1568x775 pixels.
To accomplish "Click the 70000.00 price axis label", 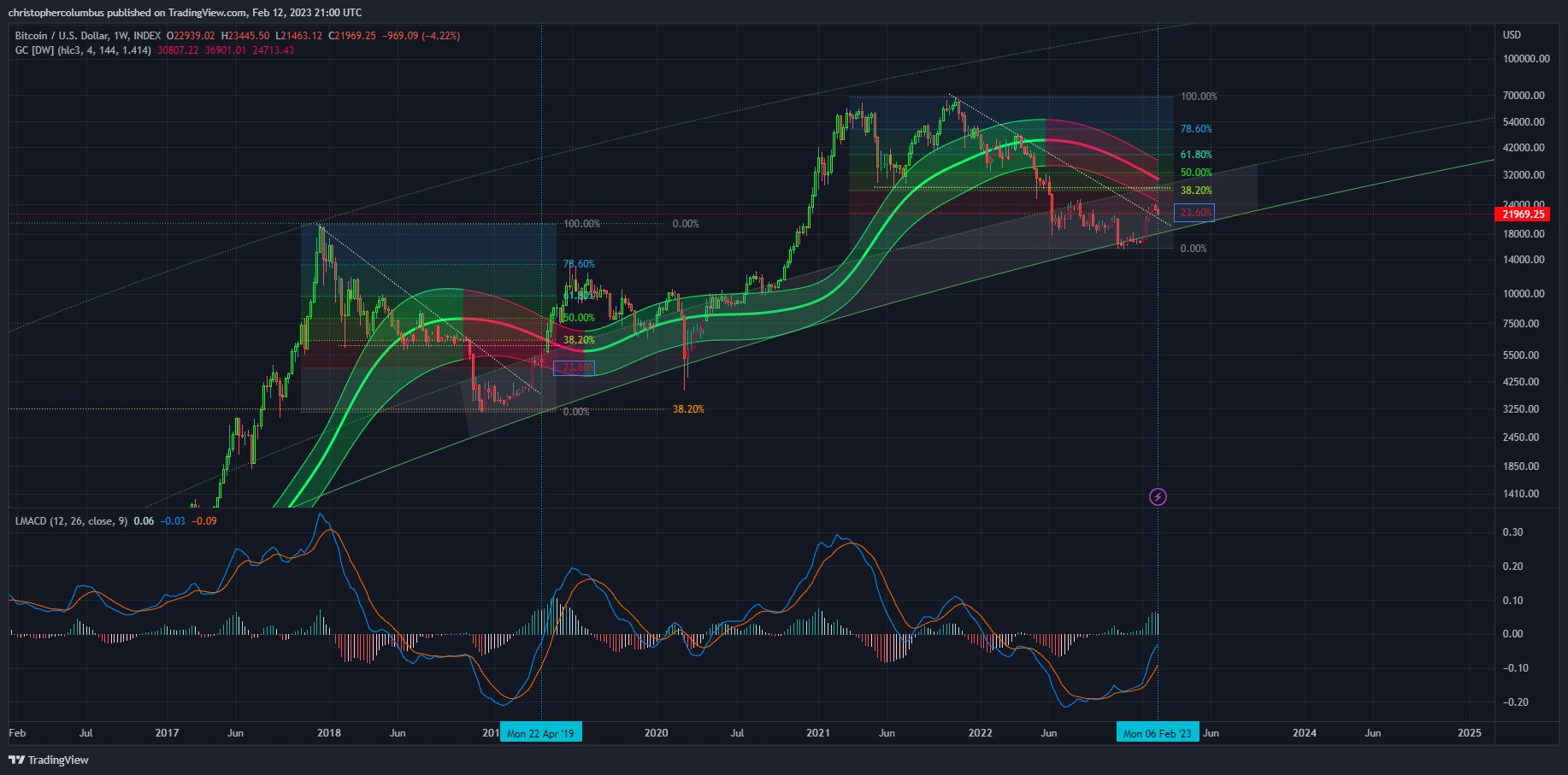I will tap(1524, 96).
